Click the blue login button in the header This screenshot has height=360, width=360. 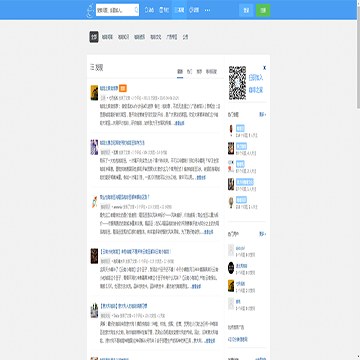tap(246, 10)
